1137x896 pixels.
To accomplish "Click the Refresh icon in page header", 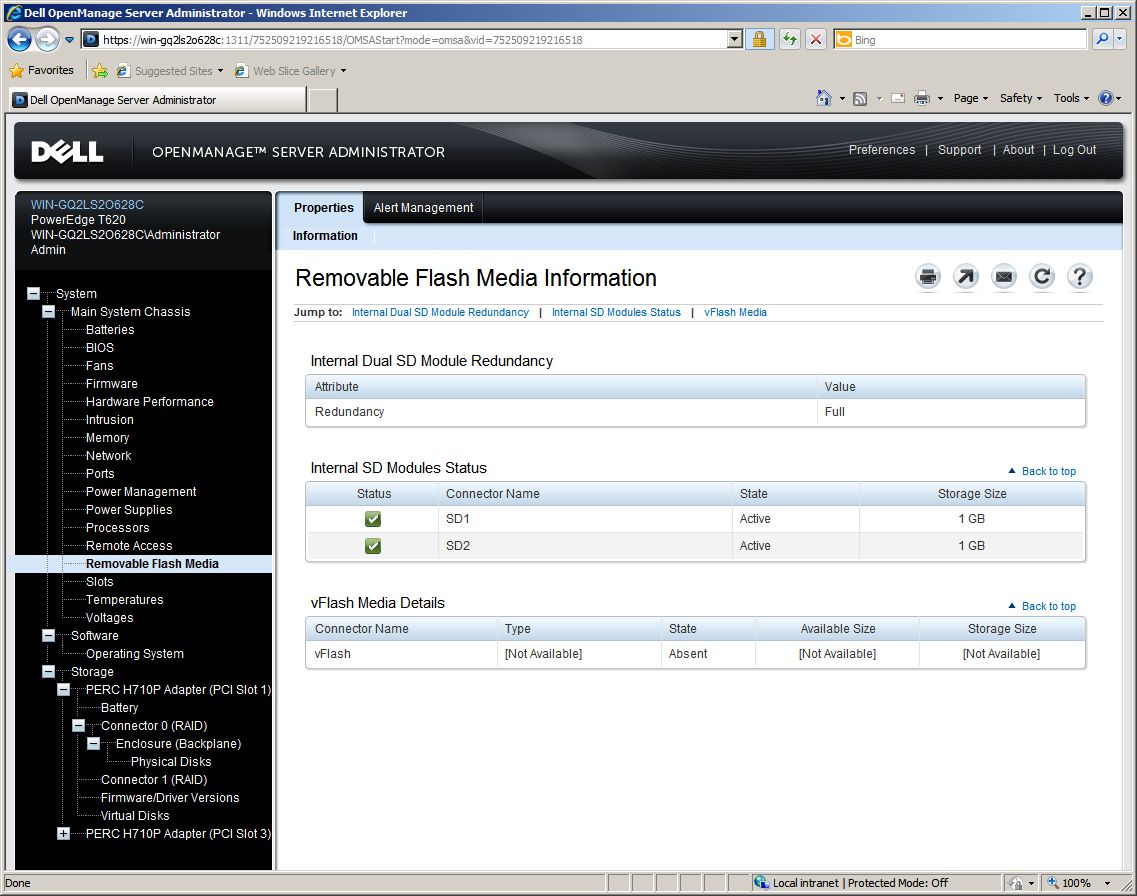I will click(1042, 276).
